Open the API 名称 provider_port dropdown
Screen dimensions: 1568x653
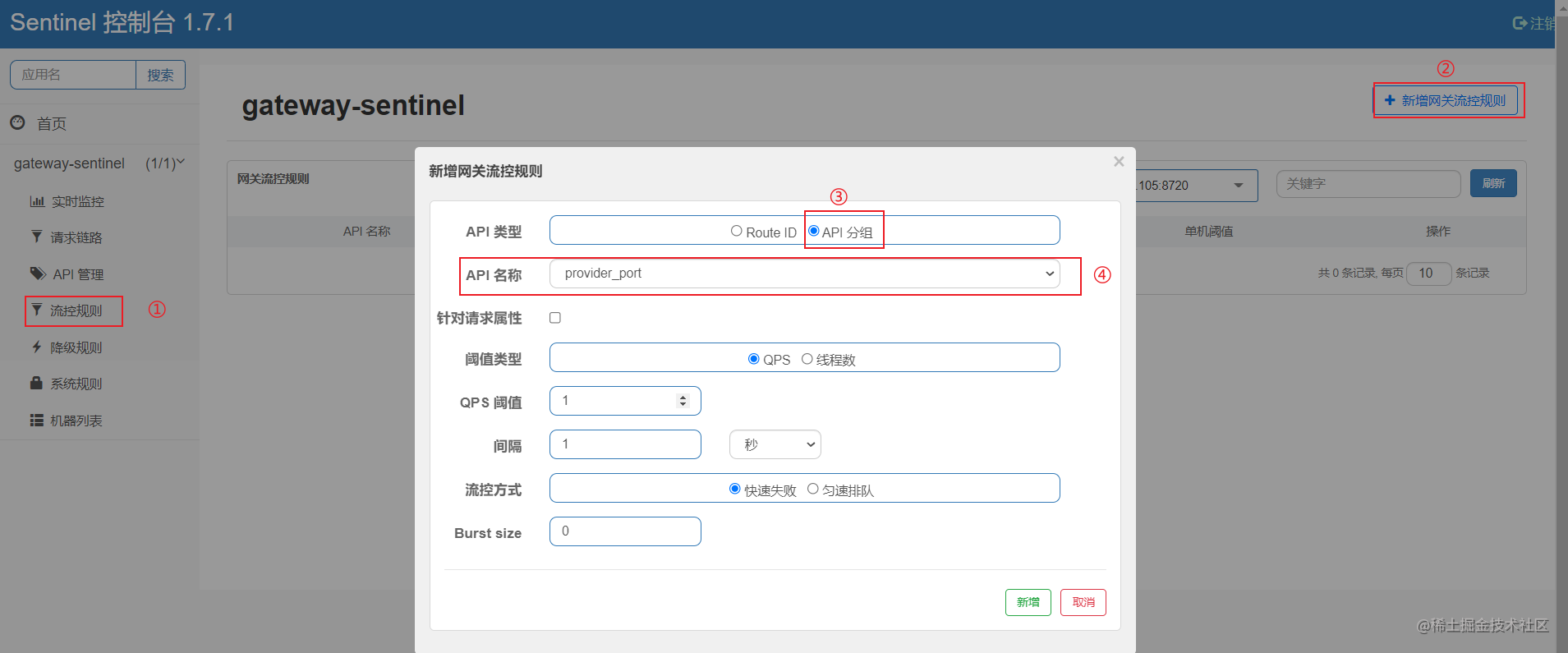[805, 274]
